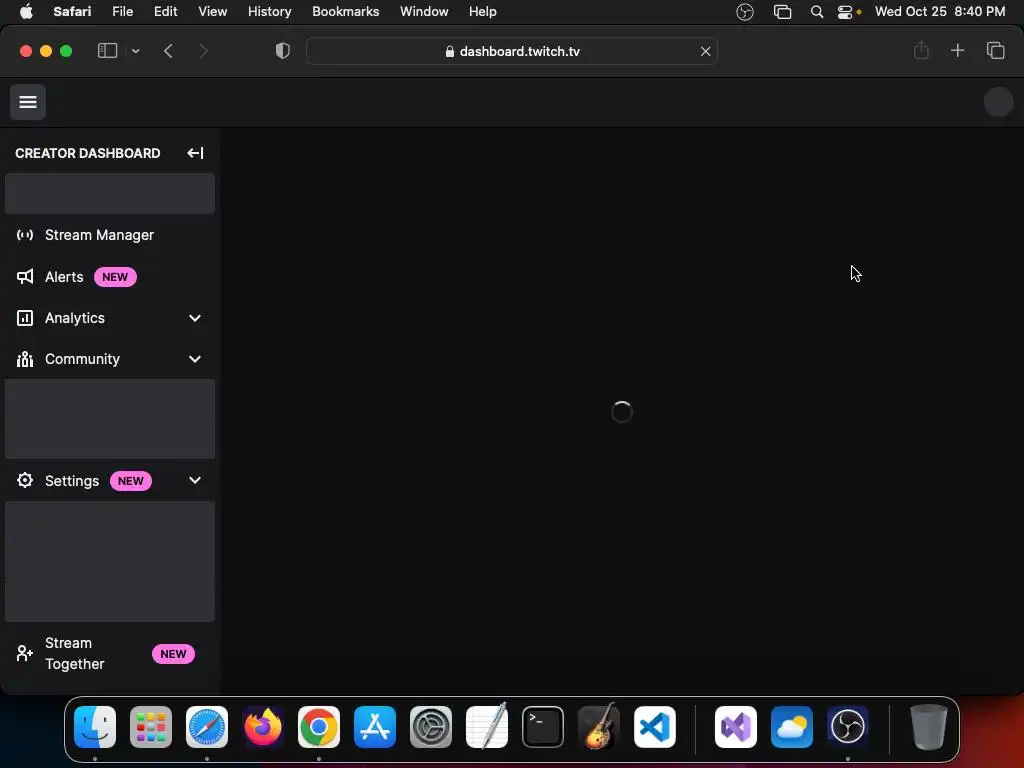Click the Stream Manager broadcast icon
Image resolution: width=1024 pixels, height=768 pixels.
coord(25,235)
